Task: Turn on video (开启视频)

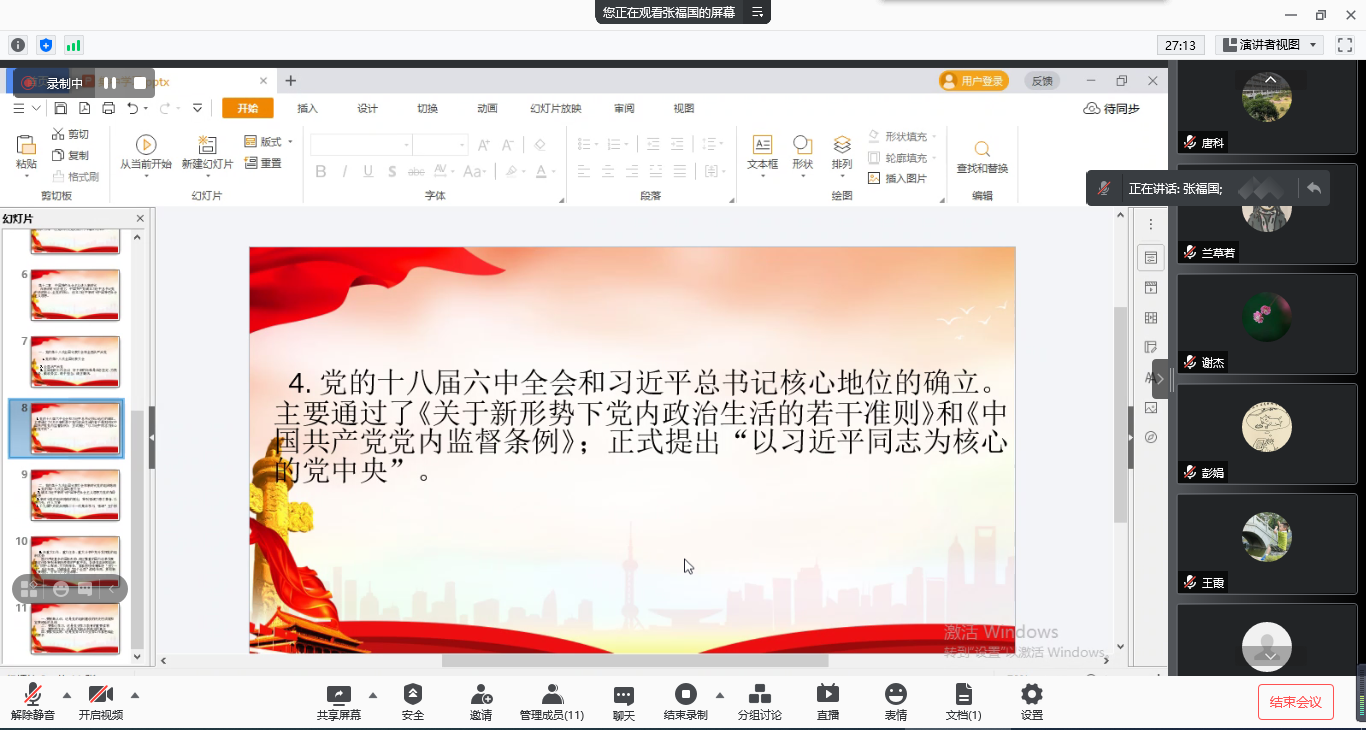Action: click(100, 695)
